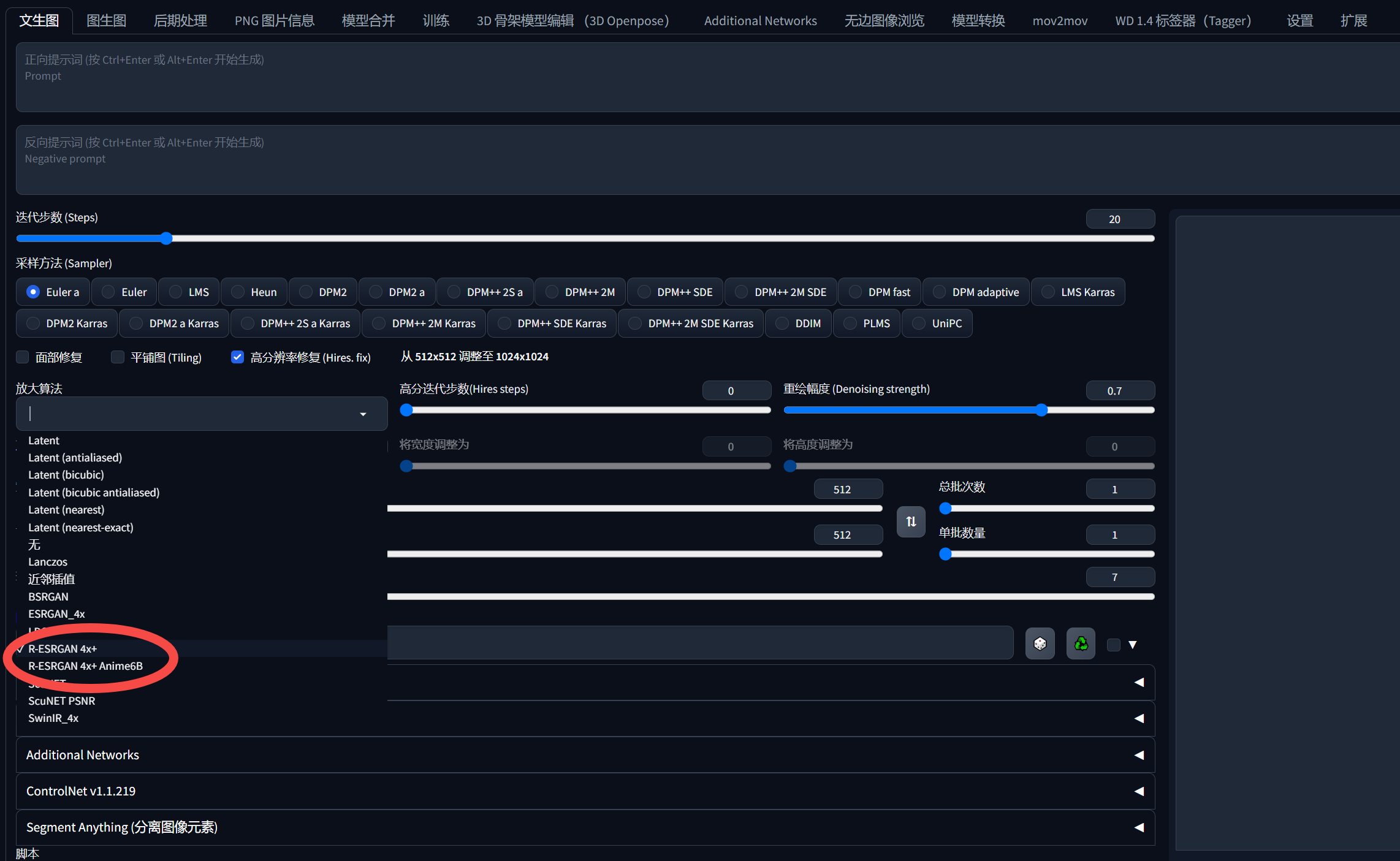Select the DPM++ 2M sampler
The image size is (1400, 861).
580,292
